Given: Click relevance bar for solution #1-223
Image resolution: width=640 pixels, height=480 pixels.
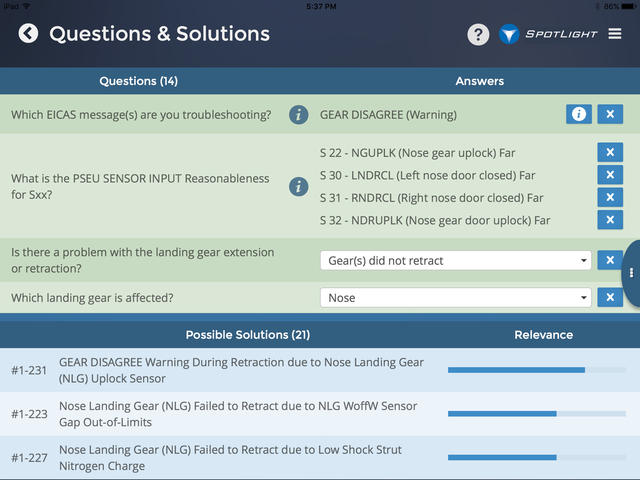Looking at the screenshot, I should click(537, 413).
